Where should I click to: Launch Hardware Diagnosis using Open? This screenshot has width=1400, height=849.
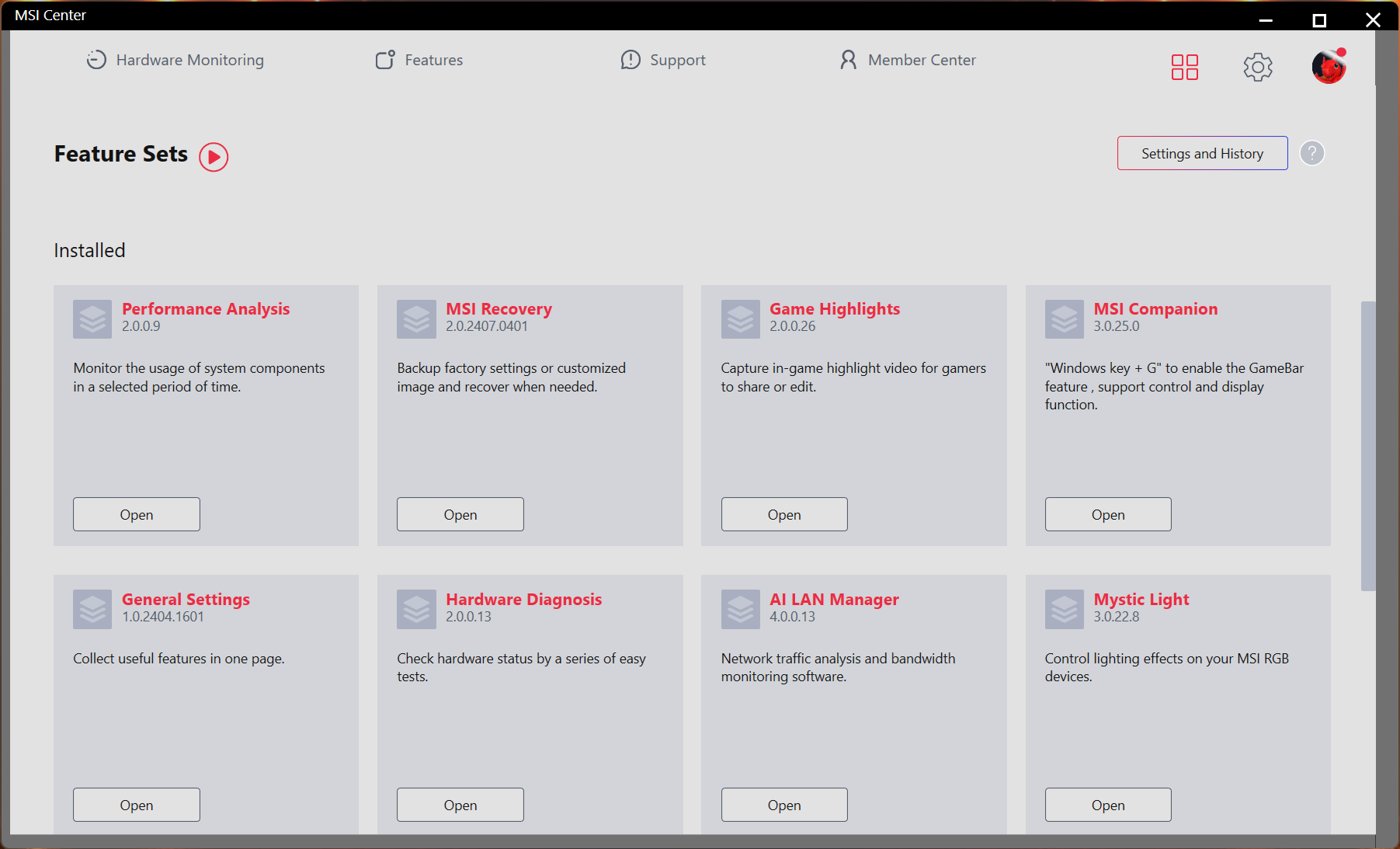click(x=460, y=806)
